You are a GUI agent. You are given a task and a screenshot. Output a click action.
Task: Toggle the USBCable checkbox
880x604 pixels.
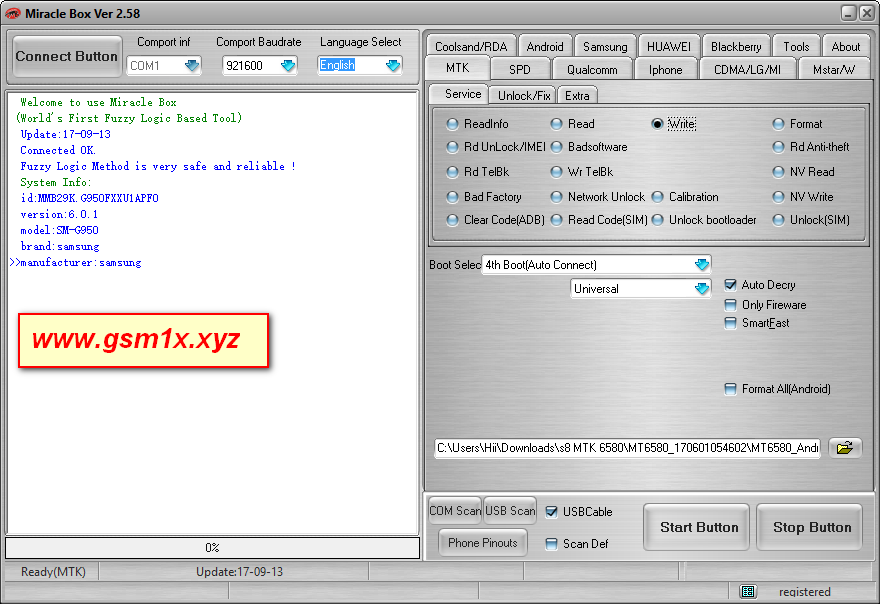click(x=552, y=512)
